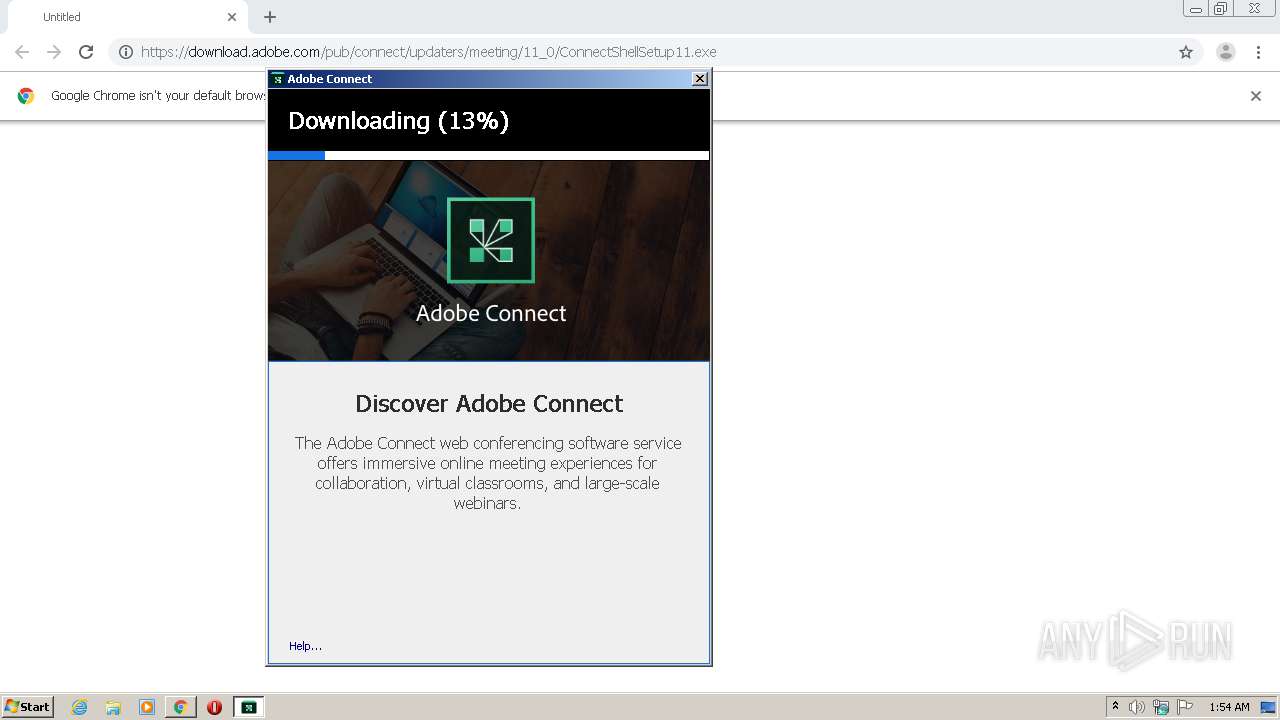Open the Windows Start menu
The image size is (1280, 720).
point(28,707)
